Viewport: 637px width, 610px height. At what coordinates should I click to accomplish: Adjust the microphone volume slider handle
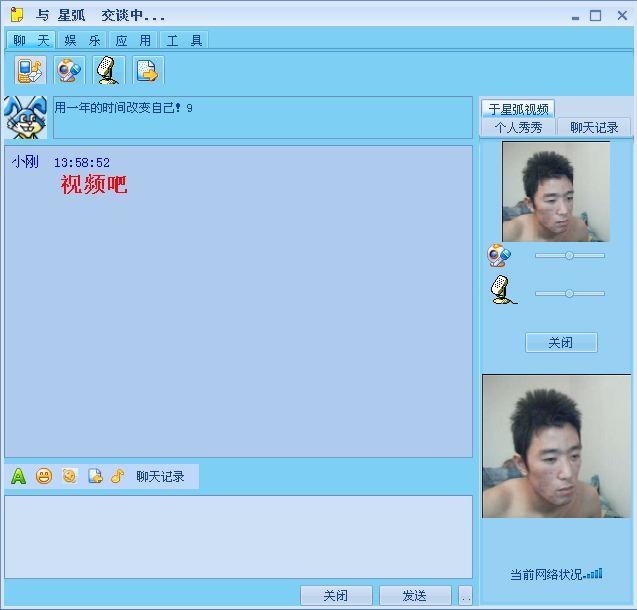[569, 293]
